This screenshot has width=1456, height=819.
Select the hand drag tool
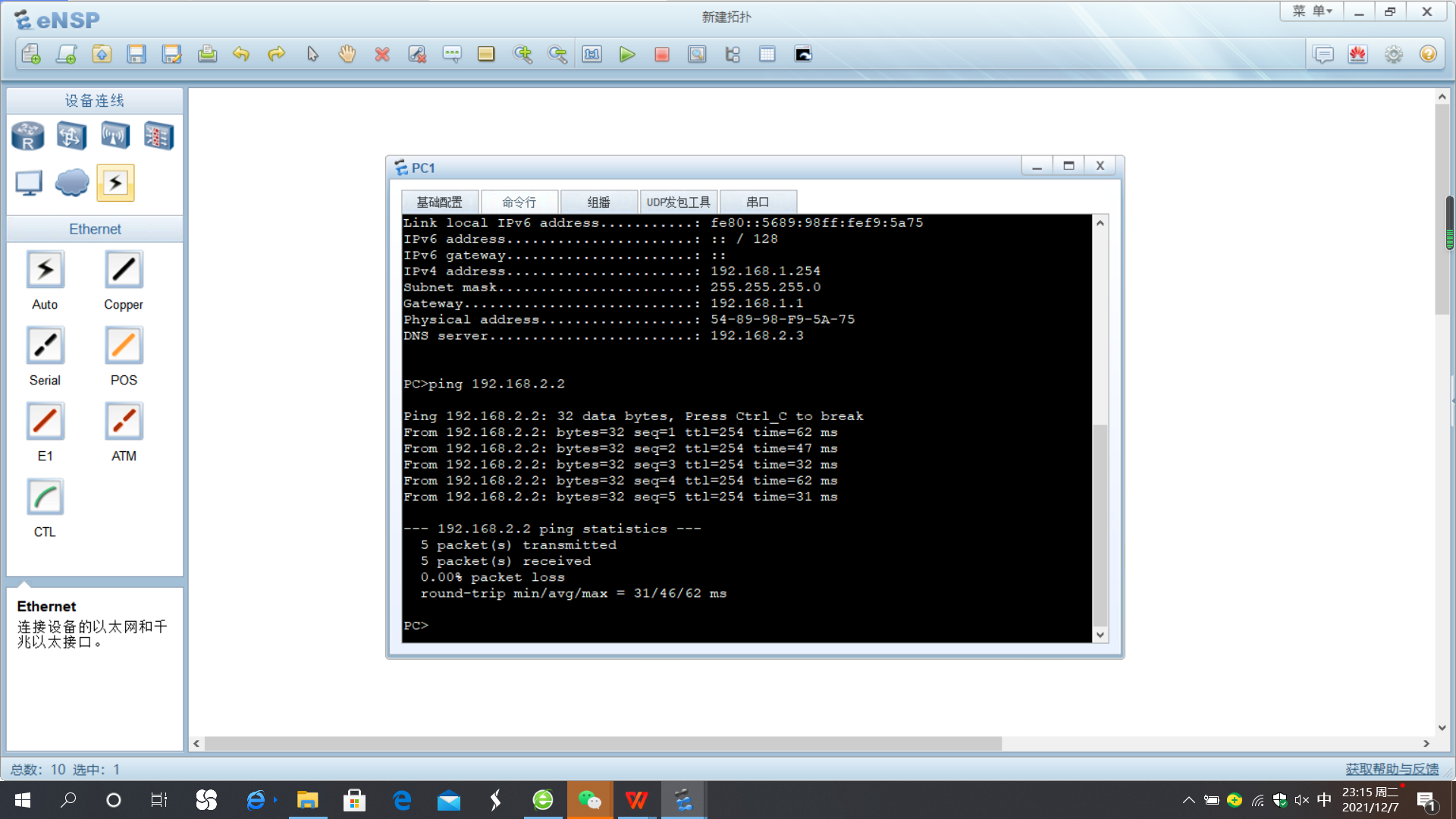pyautogui.click(x=347, y=55)
